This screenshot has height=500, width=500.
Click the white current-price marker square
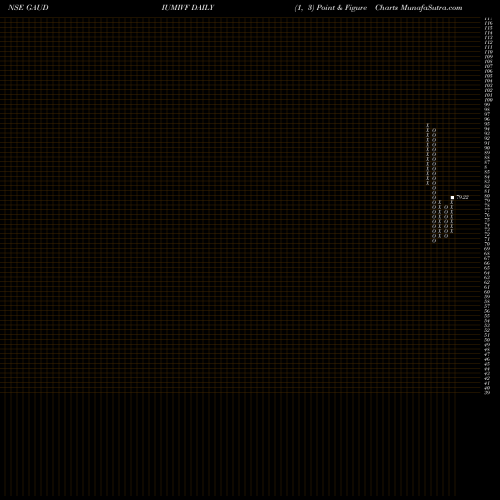click(452, 197)
